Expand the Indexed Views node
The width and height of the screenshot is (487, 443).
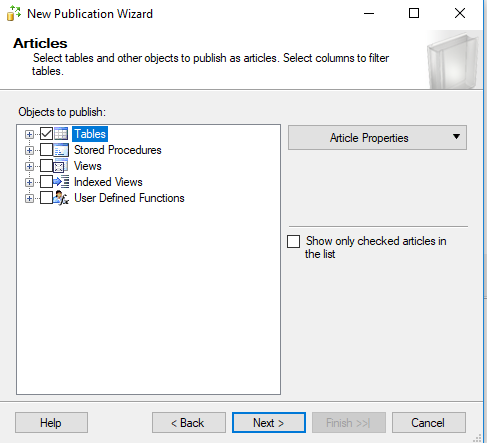point(29,182)
